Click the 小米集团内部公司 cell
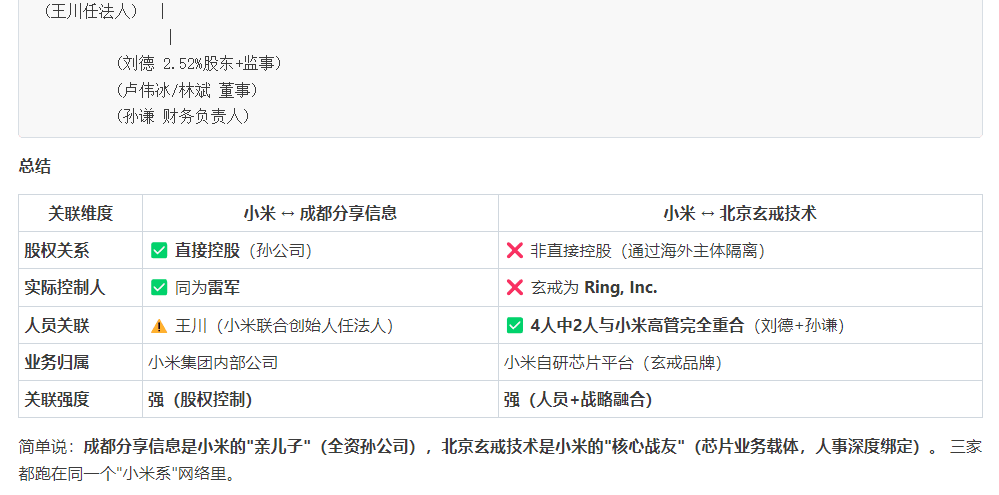This screenshot has height=495, width=999. (x=320, y=362)
